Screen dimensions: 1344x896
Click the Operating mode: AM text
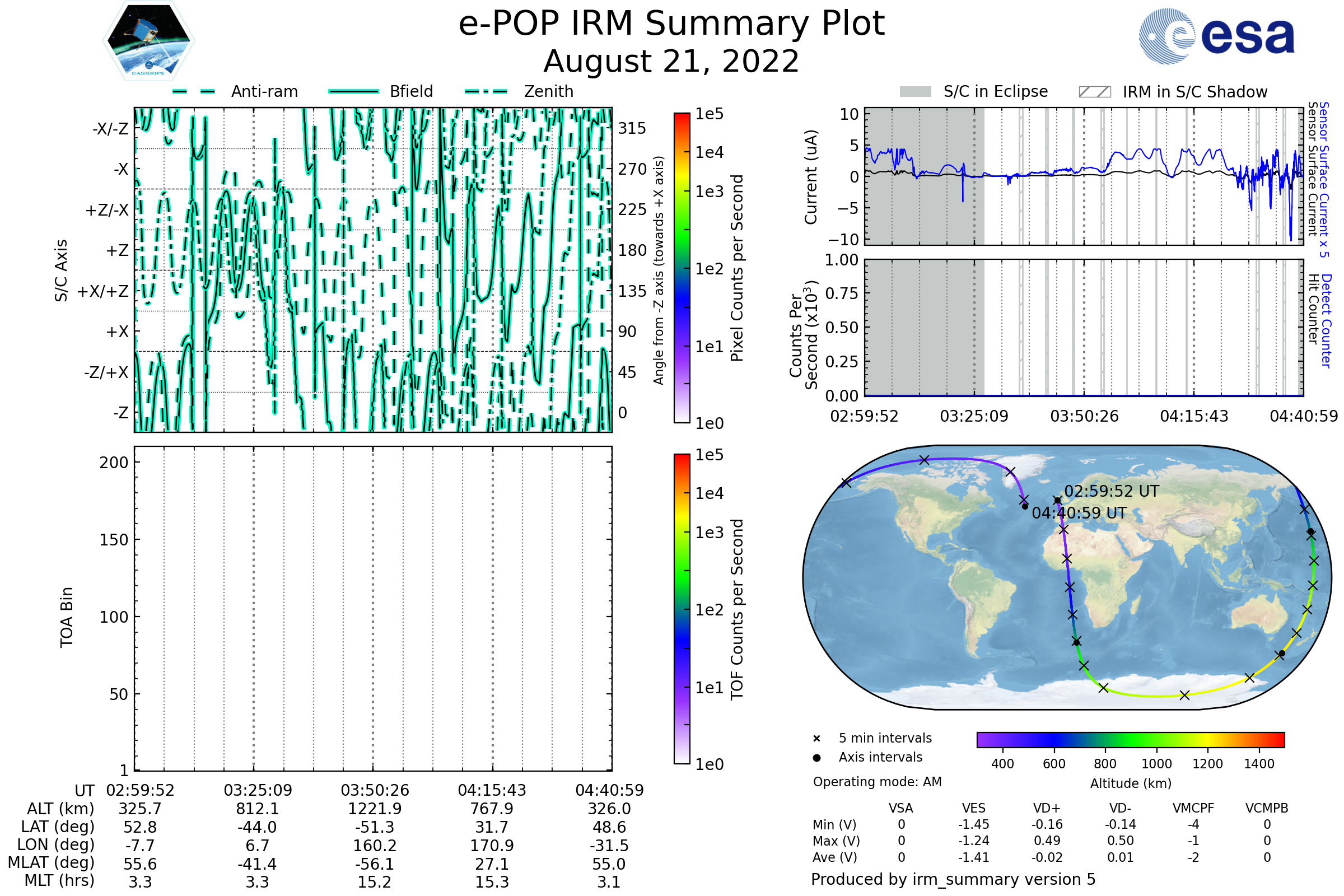[877, 782]
